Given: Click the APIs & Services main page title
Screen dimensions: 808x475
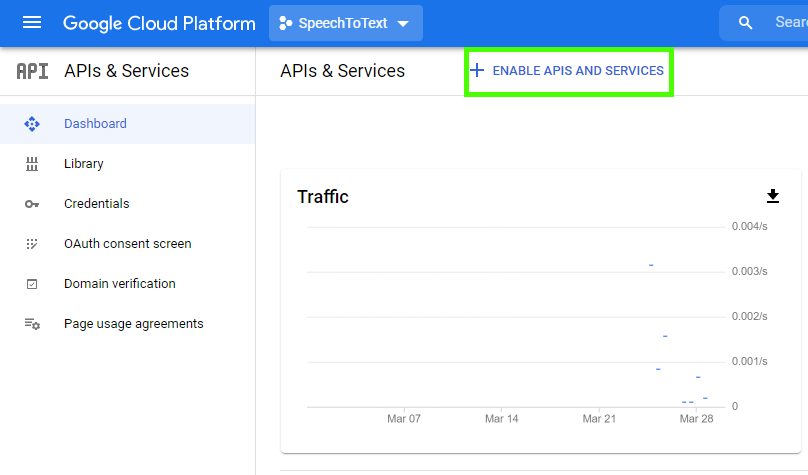Looking at the screenshot, I should coord(343,71).
